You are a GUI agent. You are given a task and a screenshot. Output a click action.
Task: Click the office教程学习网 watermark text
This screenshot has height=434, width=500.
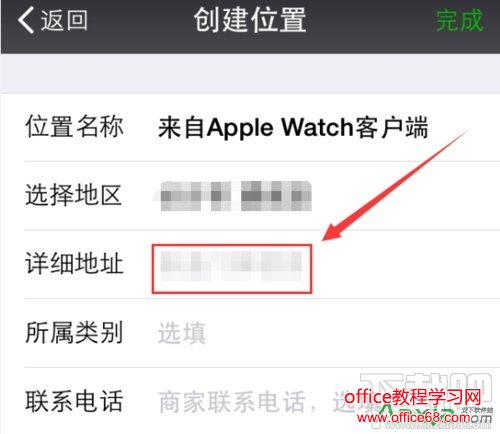pos(413,397)
